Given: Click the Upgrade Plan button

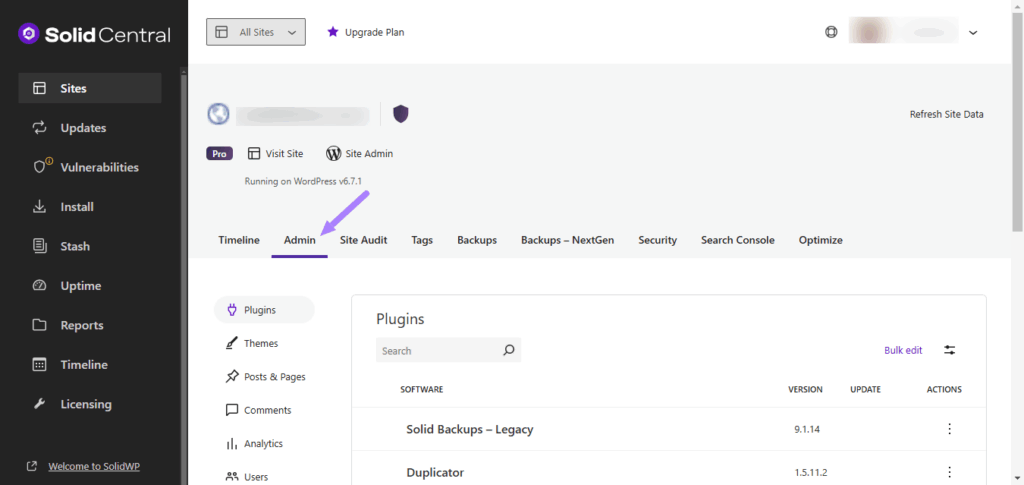Looking at the screenshot, I should pyautogui.click(x=365, y=32).
